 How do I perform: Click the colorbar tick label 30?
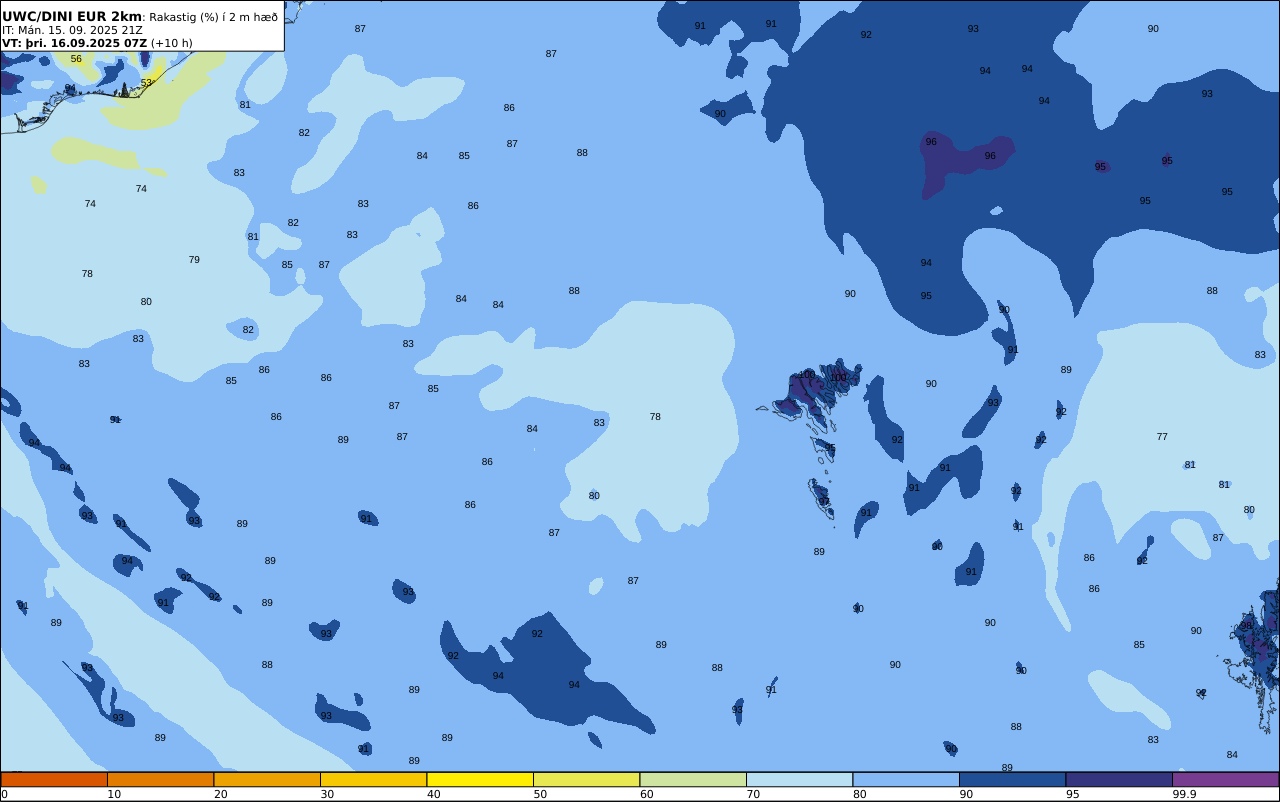click(327, 794)
